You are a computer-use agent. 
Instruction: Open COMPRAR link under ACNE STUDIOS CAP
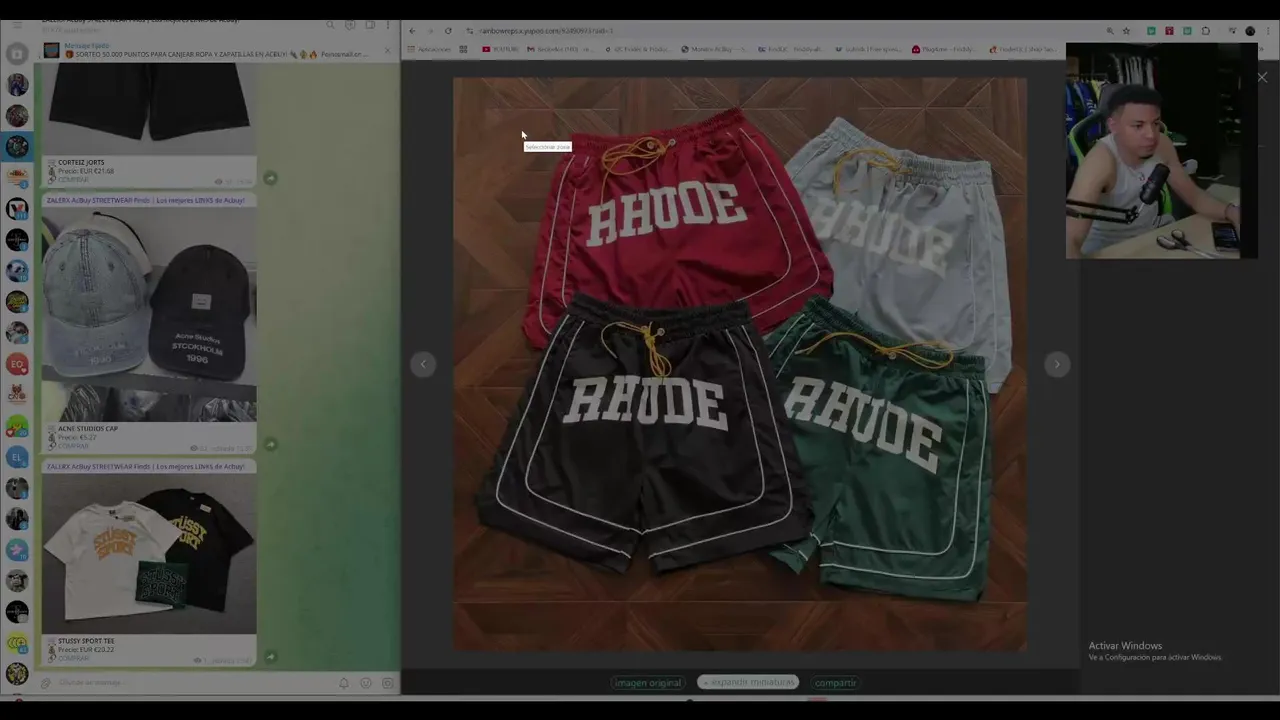click(x=73, y=446)
